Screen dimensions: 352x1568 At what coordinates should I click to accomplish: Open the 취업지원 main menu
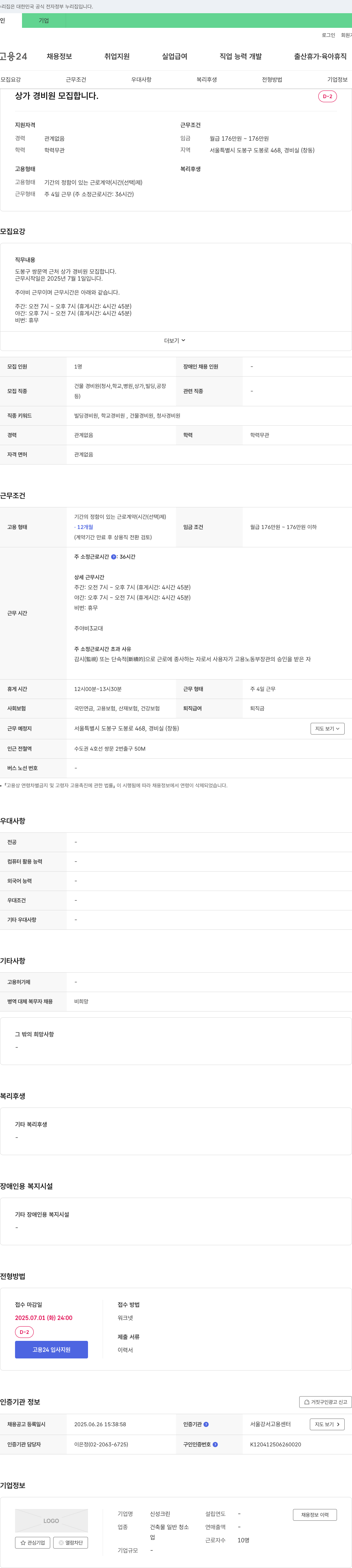pyautogui.click(x=117, y=57)
